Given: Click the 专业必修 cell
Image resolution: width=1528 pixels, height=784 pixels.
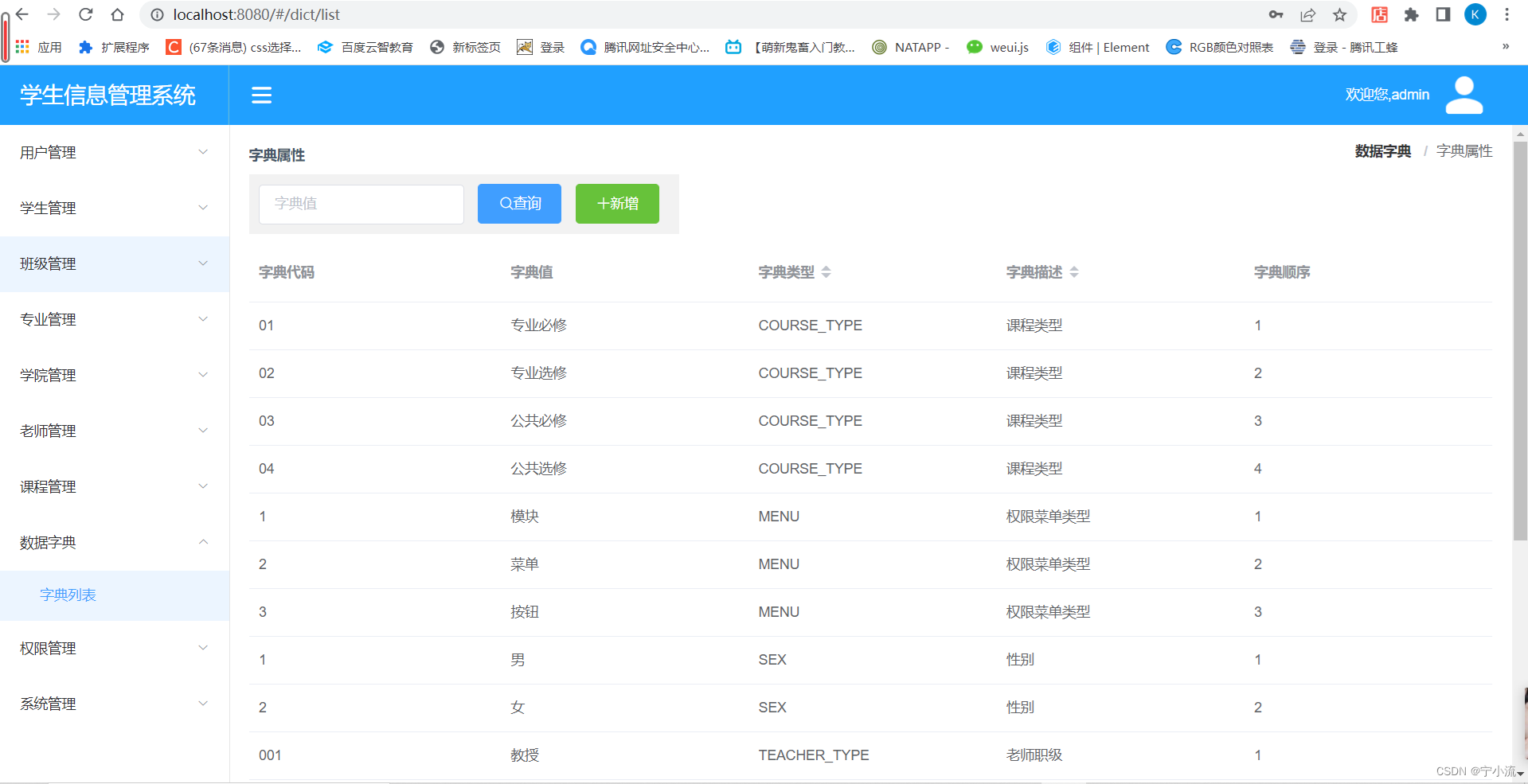Looking at the screenshot, I should [538, 326].
